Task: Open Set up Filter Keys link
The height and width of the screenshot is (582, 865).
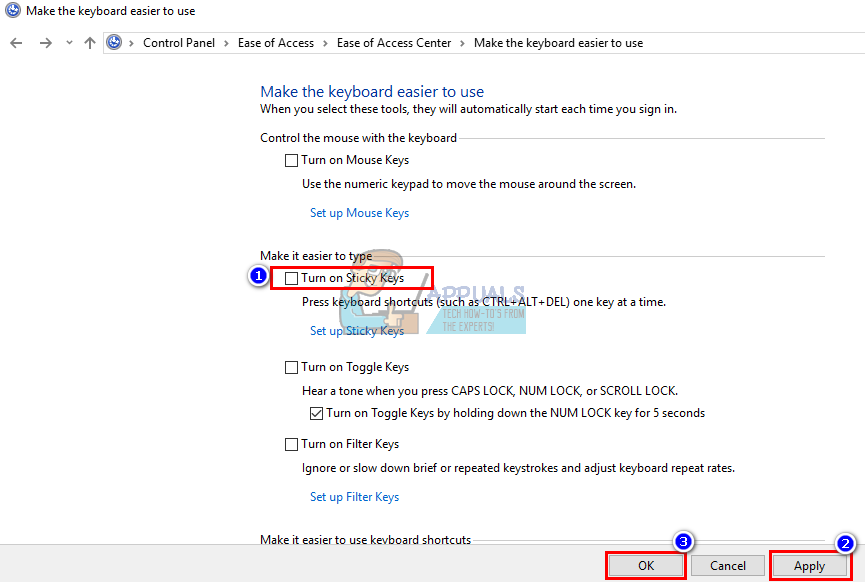Action: [x=354, y=497]
